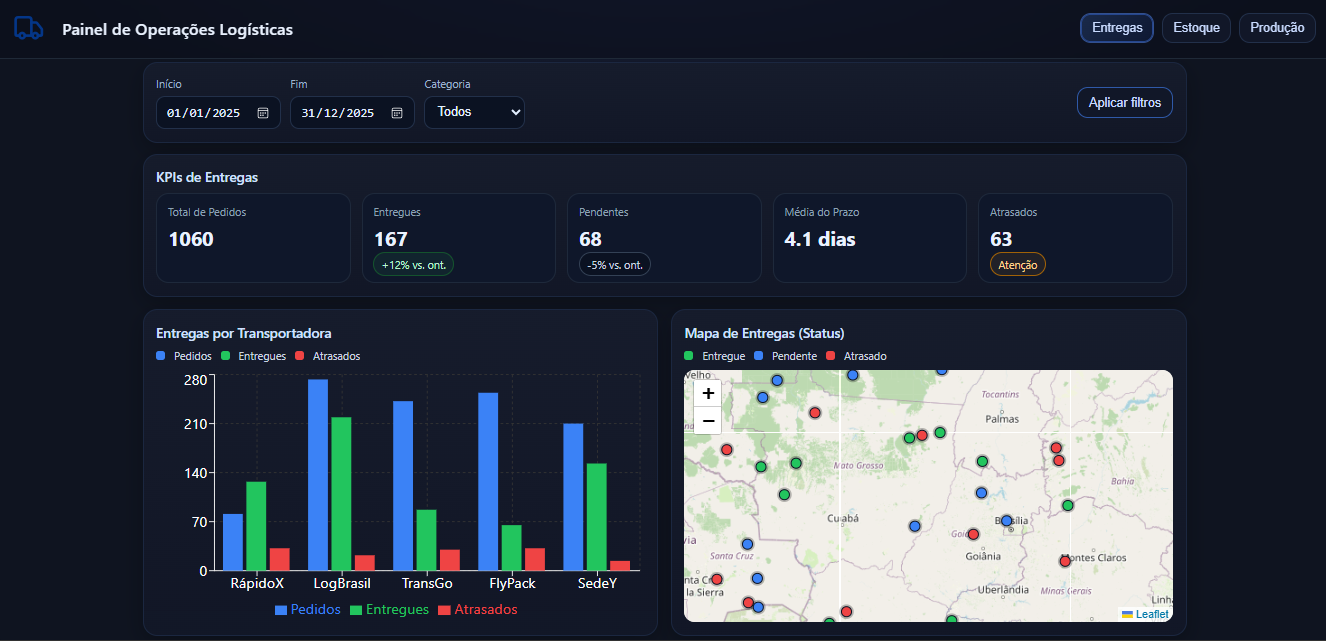Expand the Categoria dropdown showing Todos
1326x641 pixels.
click(x=474, y=113)
